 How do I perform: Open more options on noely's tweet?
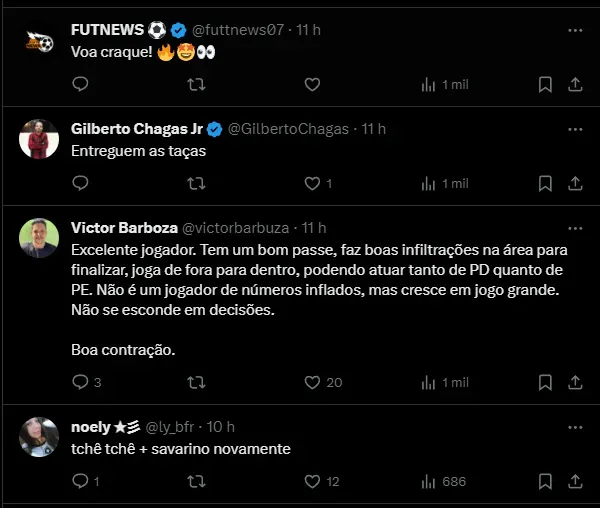coord(575,426)
